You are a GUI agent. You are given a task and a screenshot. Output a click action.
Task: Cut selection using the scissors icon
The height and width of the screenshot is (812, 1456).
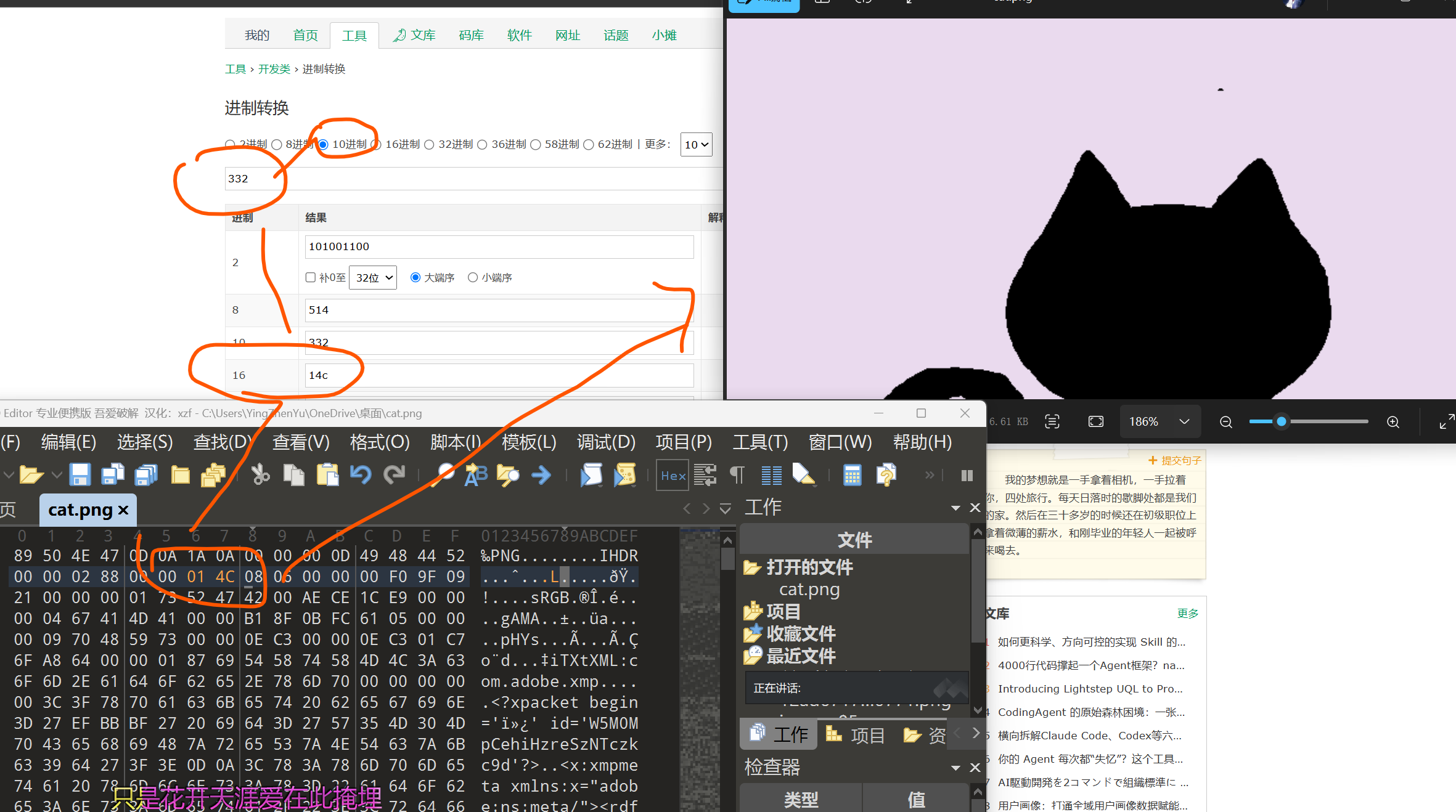point(261,475)
